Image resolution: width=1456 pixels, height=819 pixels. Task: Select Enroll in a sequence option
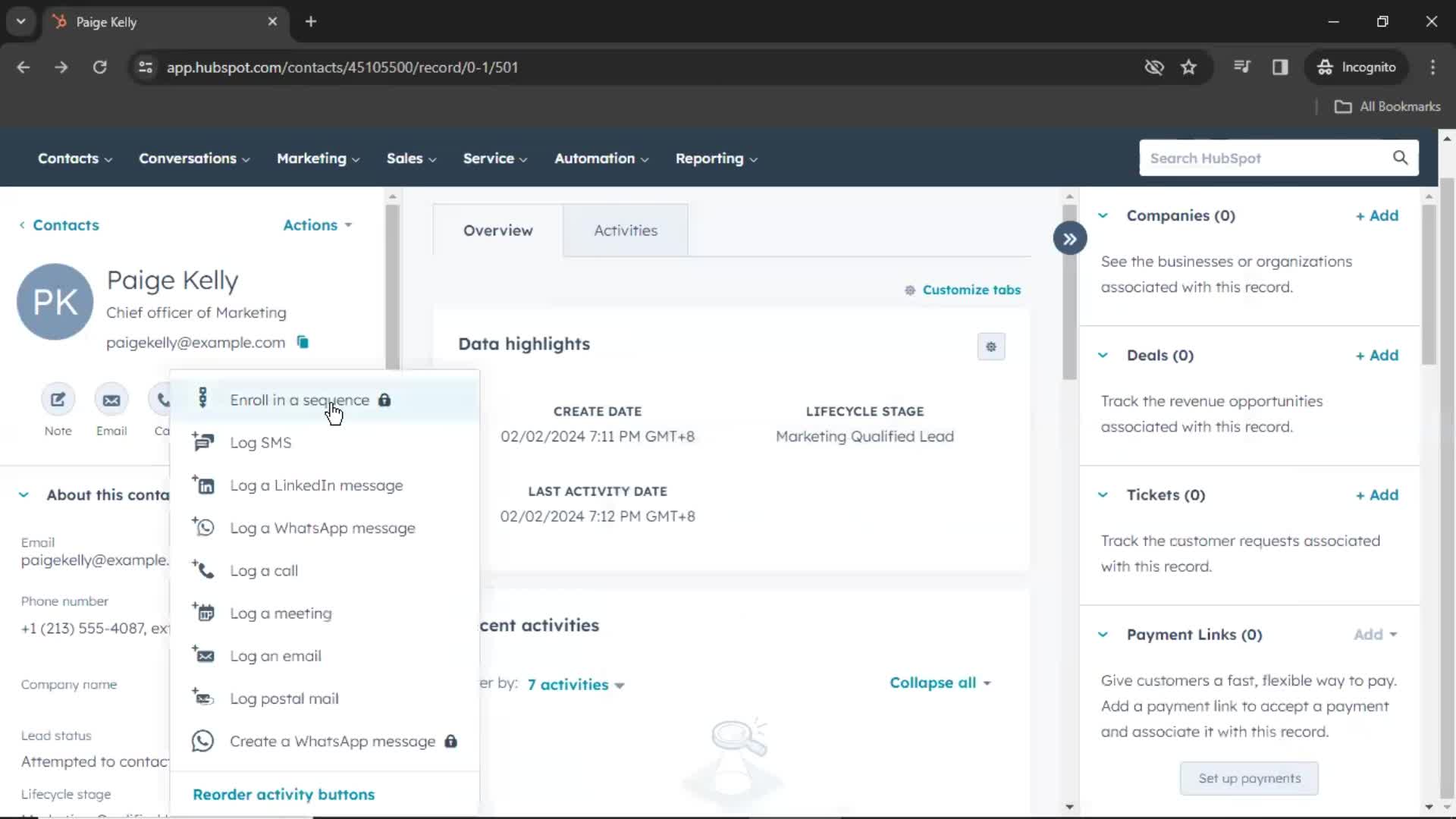(325, 400)
